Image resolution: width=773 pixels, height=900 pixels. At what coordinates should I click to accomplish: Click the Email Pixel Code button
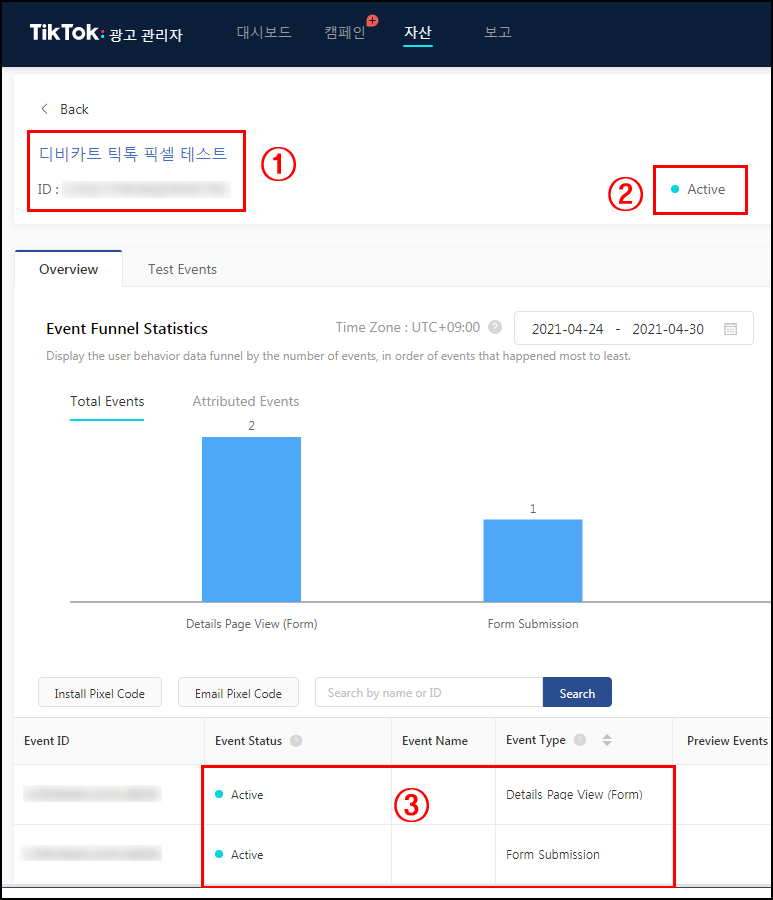[238, 693]
